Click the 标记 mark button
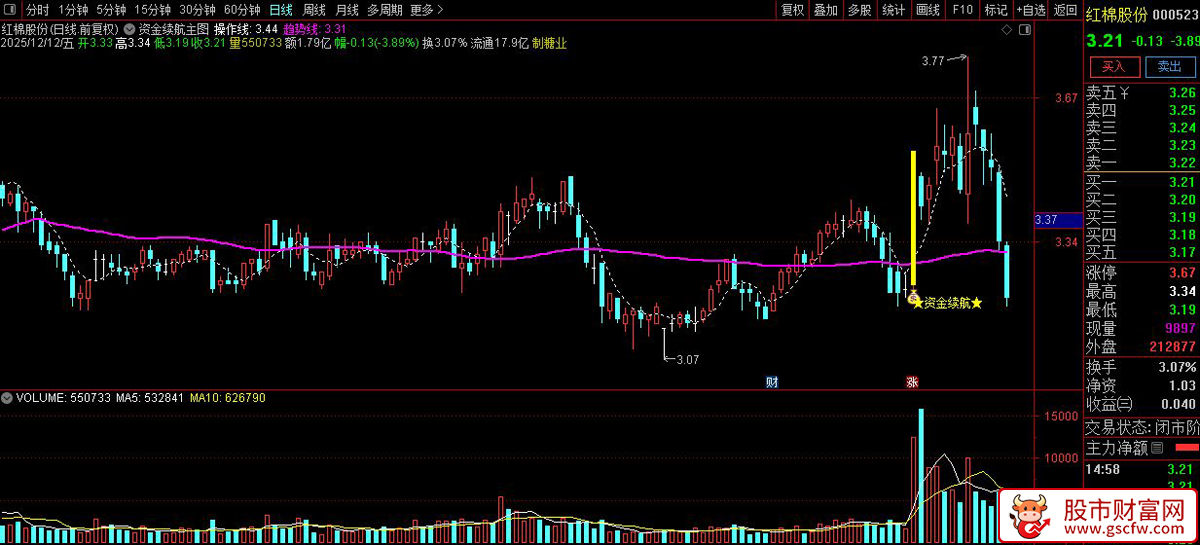The image size is (1200, 545). click(x=996, y=10)
